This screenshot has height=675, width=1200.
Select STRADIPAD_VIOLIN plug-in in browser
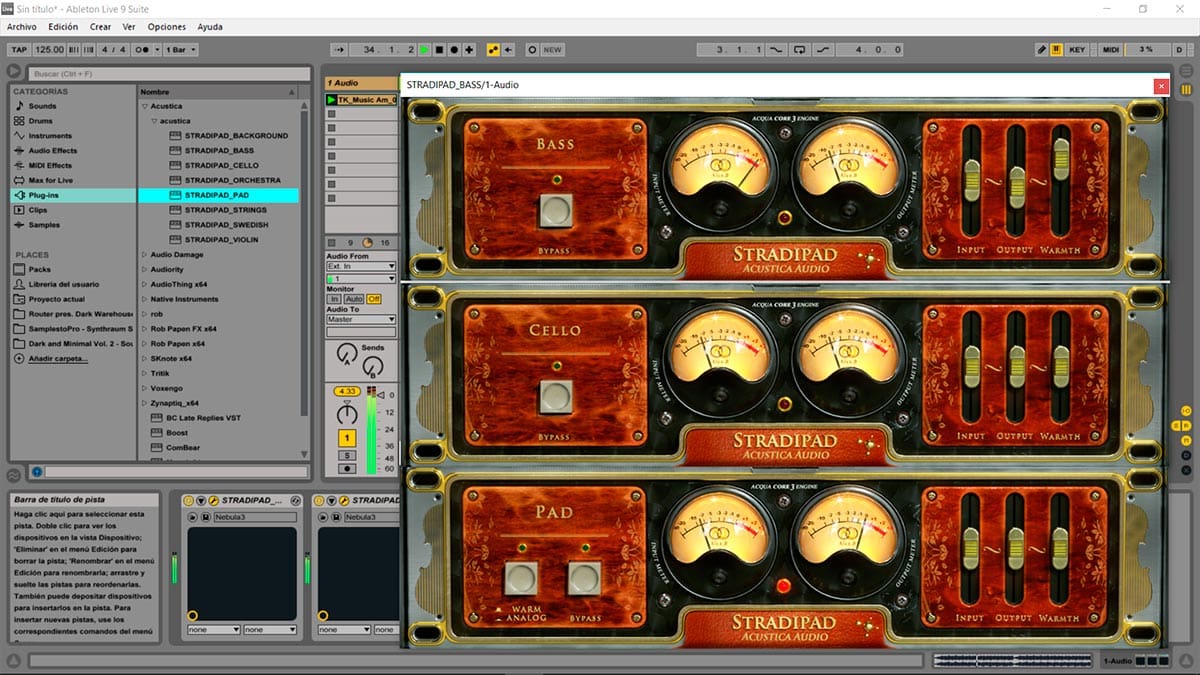222,240
